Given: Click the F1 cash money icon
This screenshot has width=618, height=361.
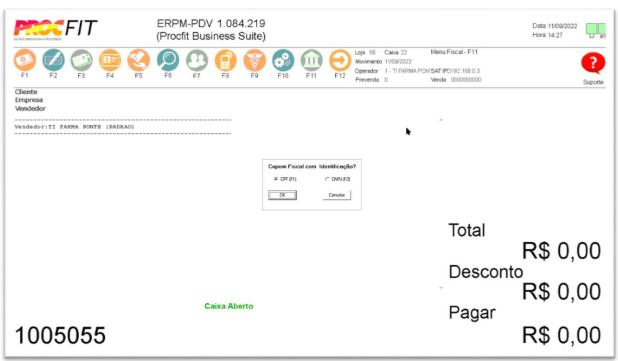Looking at the screenshot, I should (25, 60).
